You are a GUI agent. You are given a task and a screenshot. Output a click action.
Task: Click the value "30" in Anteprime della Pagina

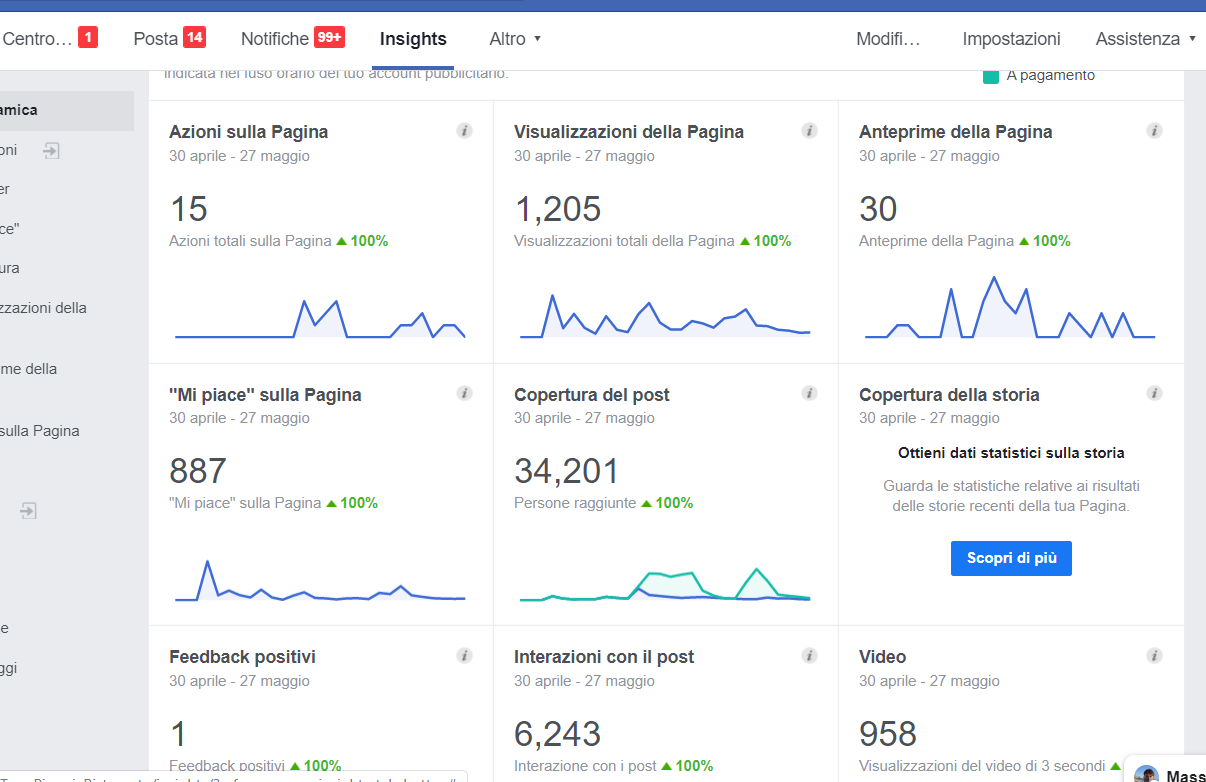[x=879, y=209]
